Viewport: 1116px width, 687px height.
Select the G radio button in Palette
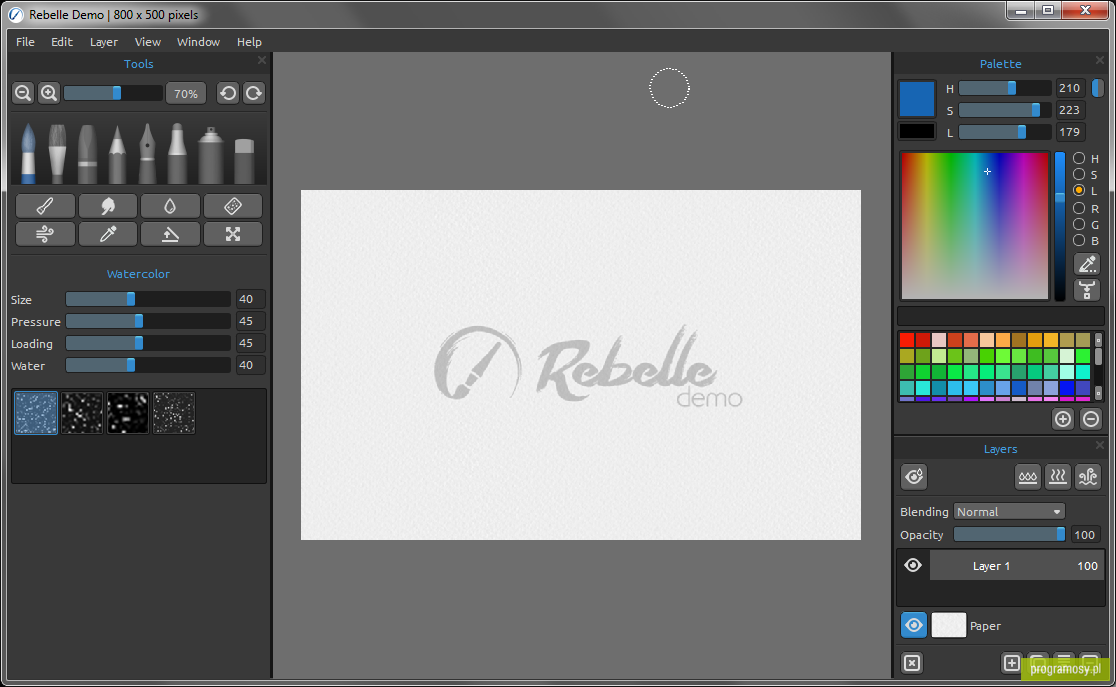click(1079, 224)
